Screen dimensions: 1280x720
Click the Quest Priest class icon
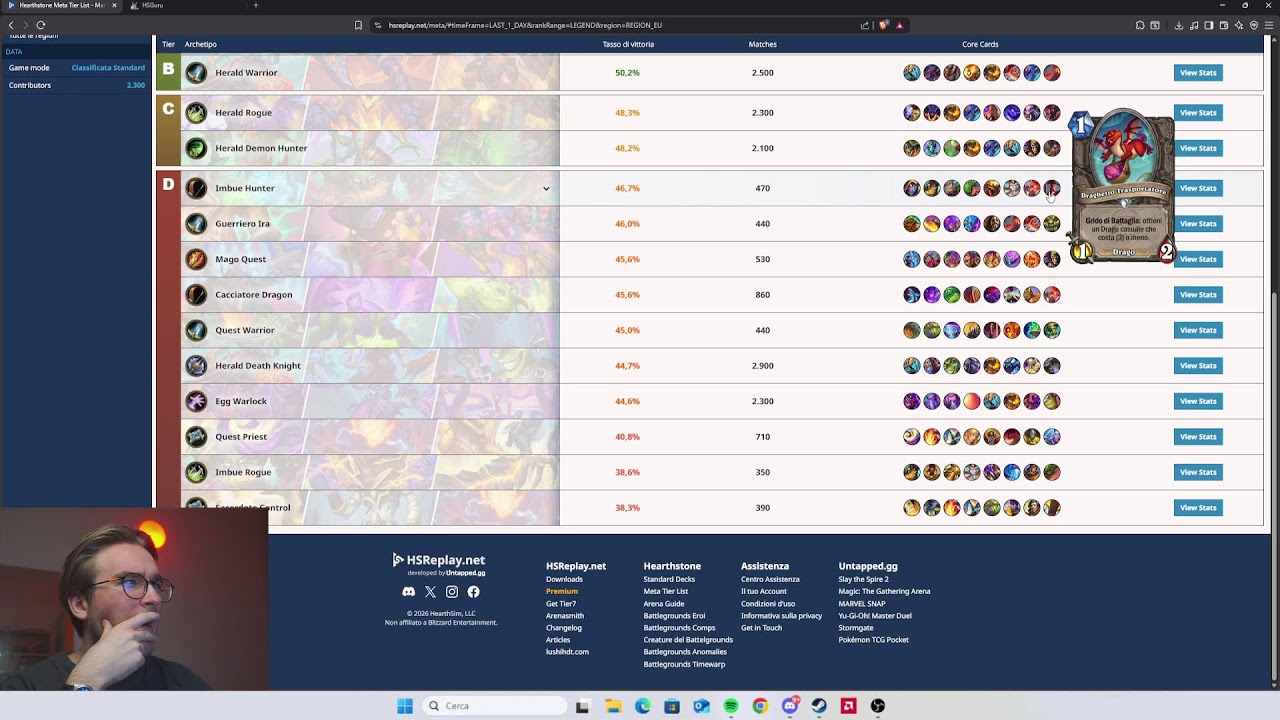coord(196,437)
